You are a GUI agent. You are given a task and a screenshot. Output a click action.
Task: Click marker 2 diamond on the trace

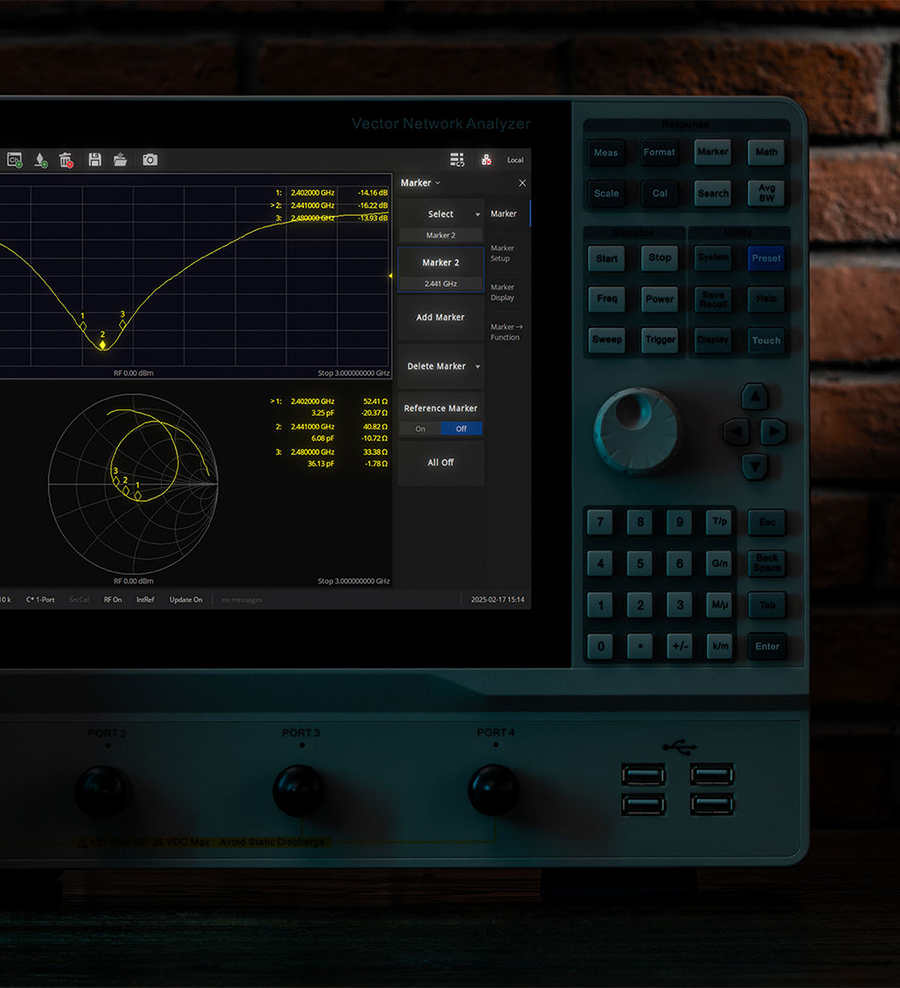click(x=103, y=345)
